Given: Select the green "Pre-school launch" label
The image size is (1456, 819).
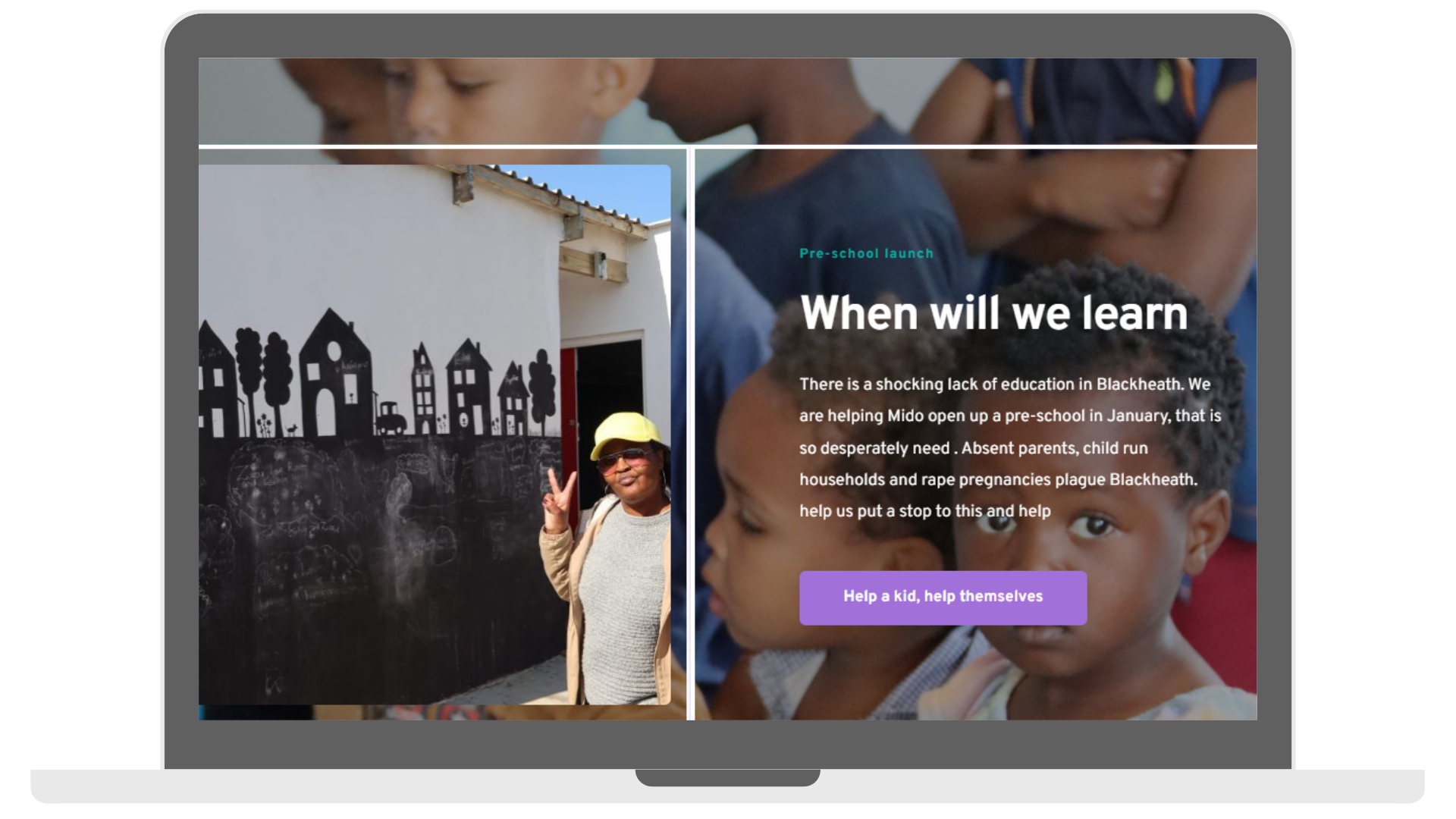Looking at the screenshot, I should pyautogui.click(x=866, y=253).
